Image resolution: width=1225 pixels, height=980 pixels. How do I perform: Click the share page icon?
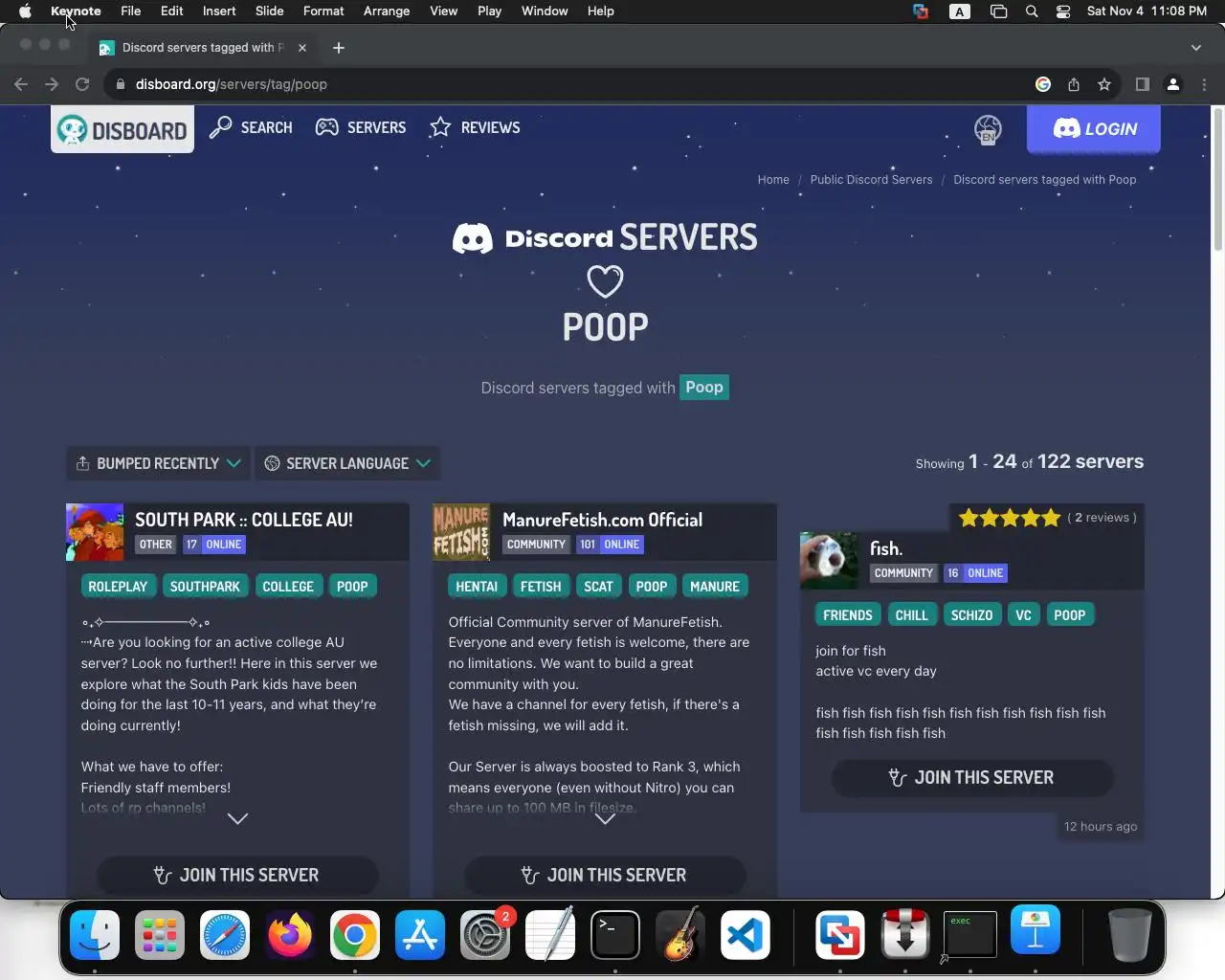click(x=1074, y=84)
